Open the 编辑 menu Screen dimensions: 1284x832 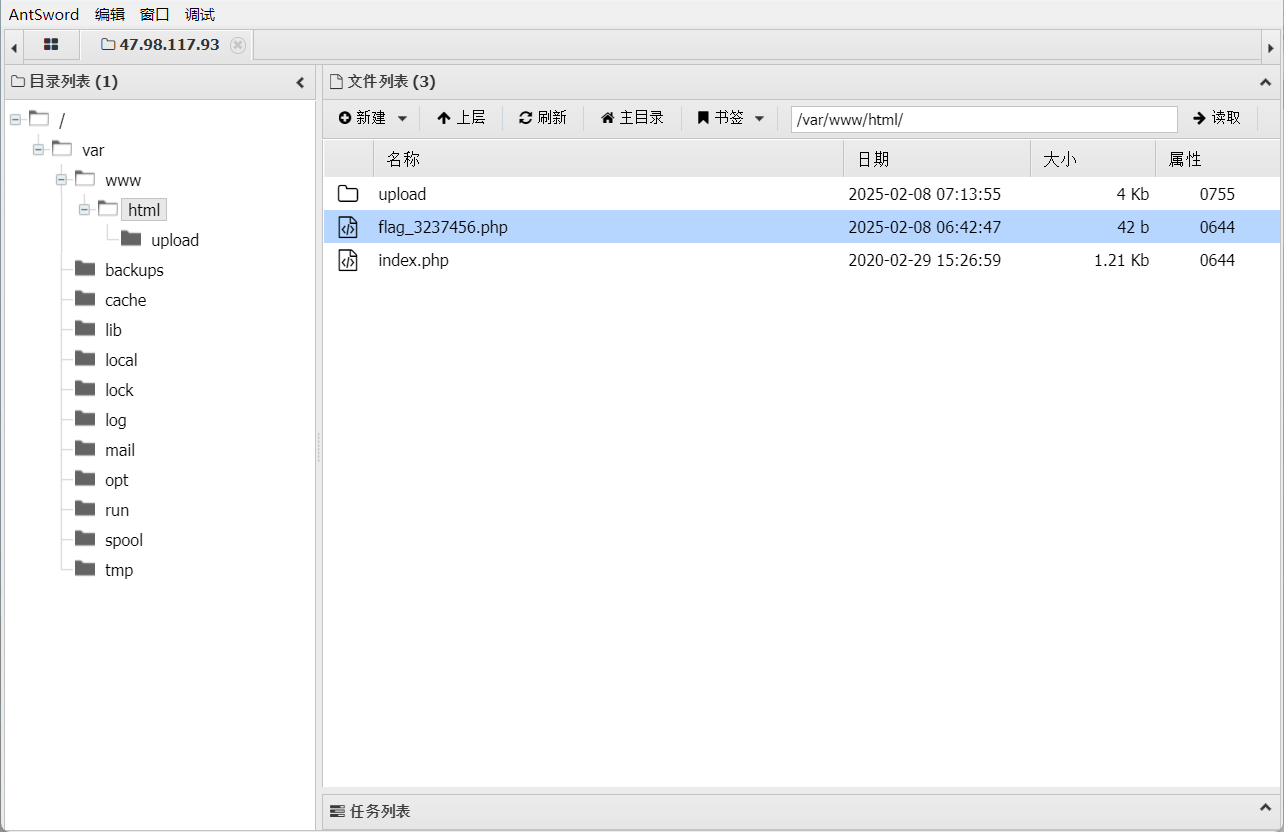tap(110, 14)
